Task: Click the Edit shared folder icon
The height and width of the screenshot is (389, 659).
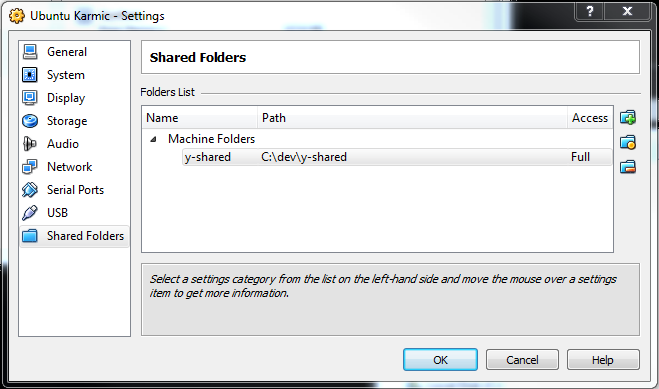Action: [628, 142]
